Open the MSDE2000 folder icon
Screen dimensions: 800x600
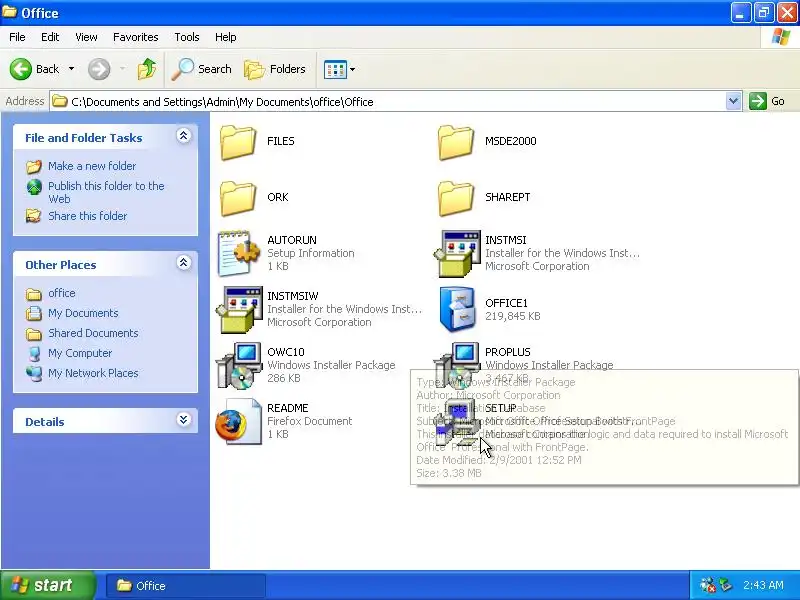coord(456,142)
